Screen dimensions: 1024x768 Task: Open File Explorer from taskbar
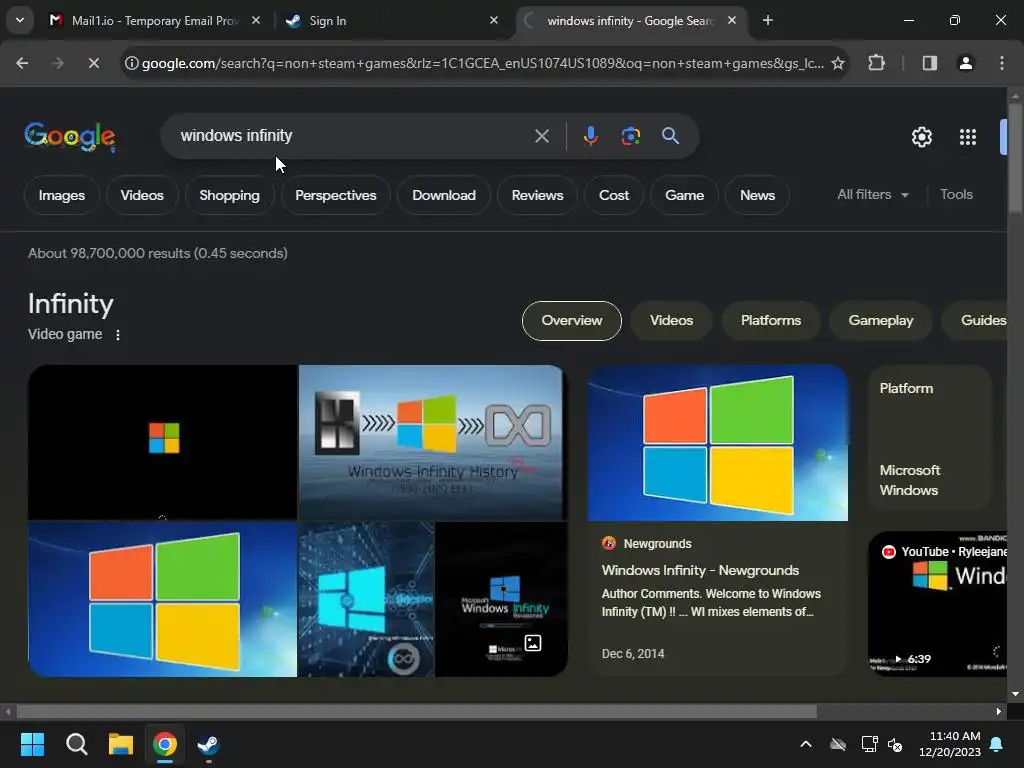pyautogui.click(x=121, y=744)
